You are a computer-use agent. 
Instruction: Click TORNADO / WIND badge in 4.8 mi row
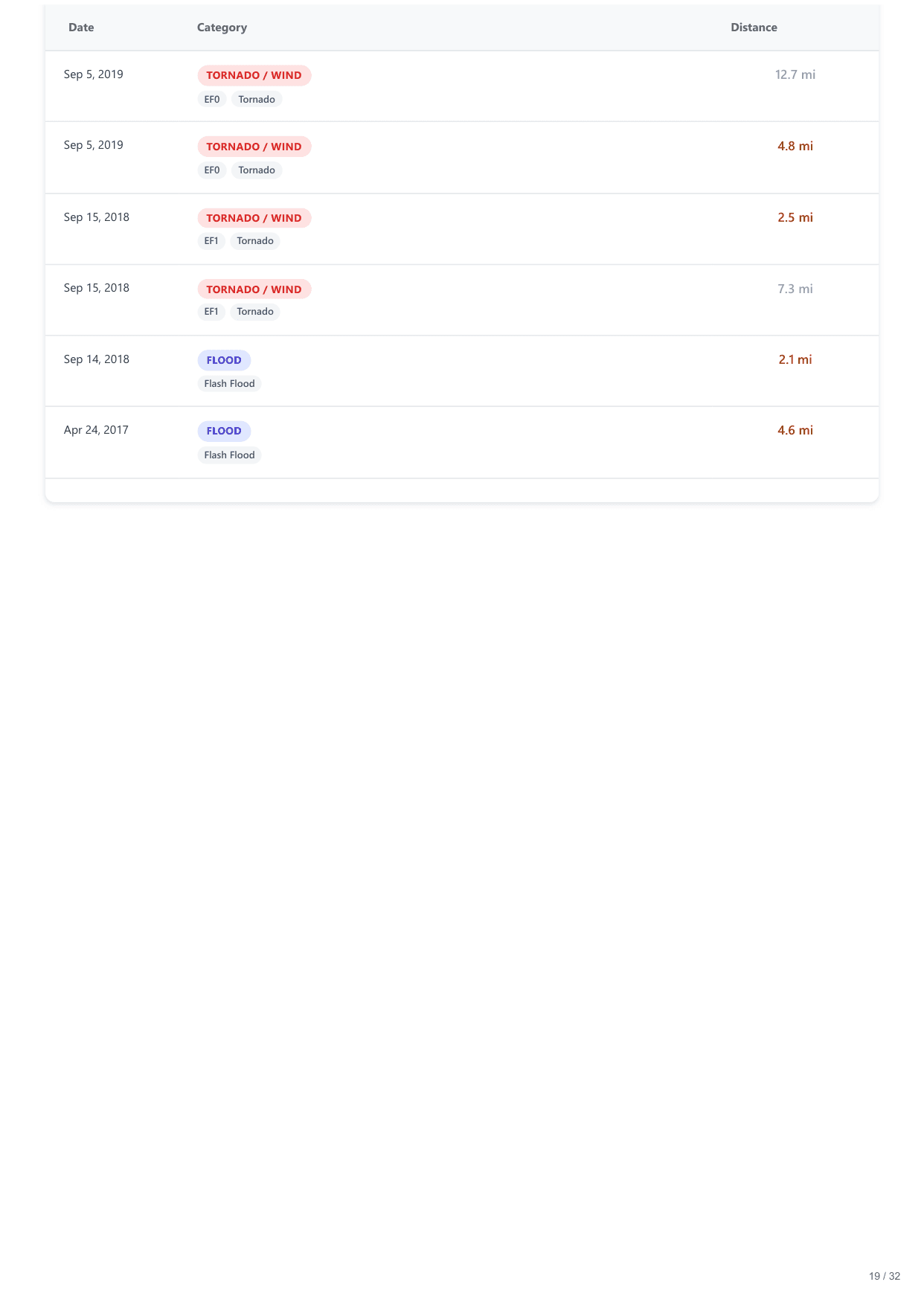(x=254, y=147)
